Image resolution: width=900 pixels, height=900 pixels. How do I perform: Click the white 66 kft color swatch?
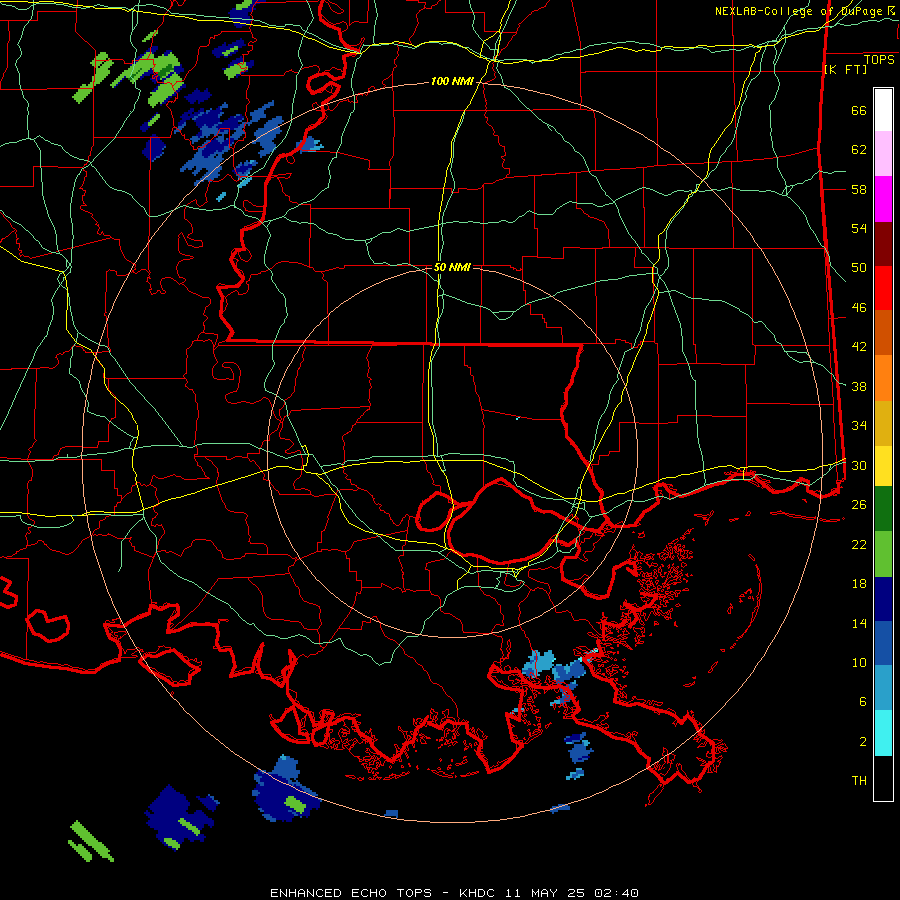point(883,110)
